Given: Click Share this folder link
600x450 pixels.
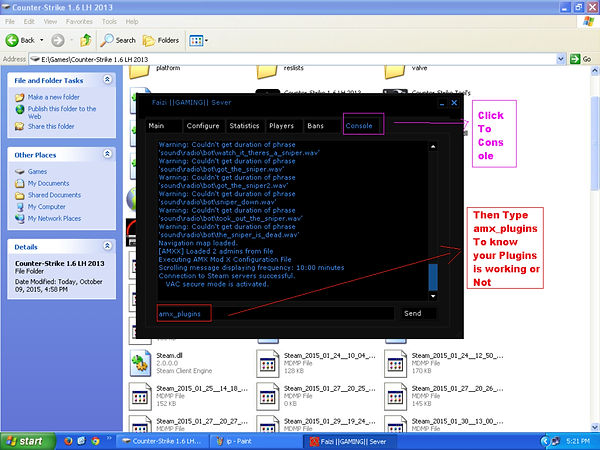Looking at the screenshot, I should coord(51,126).
